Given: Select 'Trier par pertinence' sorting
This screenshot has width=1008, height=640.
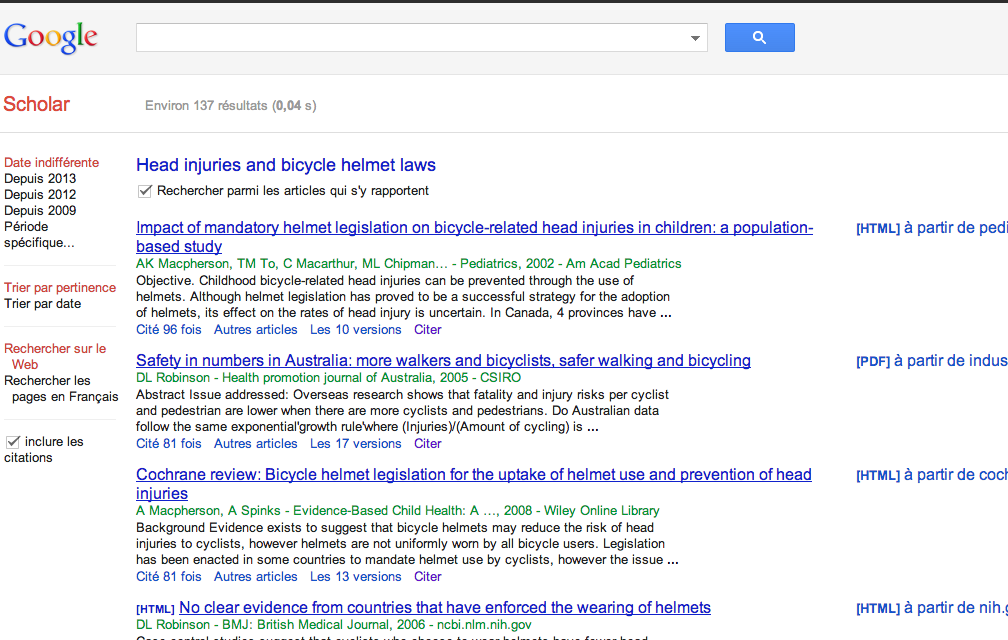Looking at the screenshot, I should pos(60,288).
